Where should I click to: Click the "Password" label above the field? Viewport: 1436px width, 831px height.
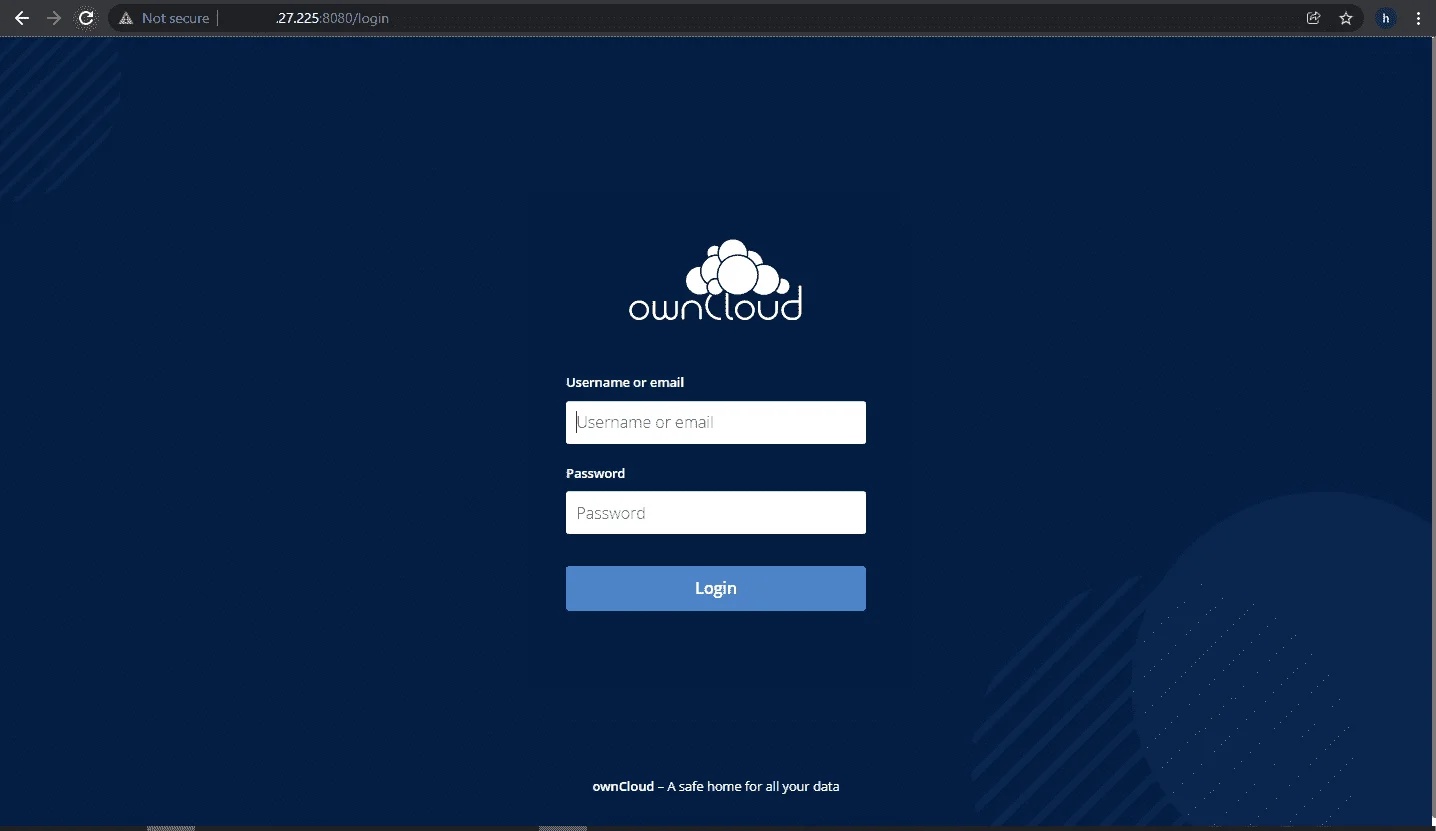coord(595,473)
